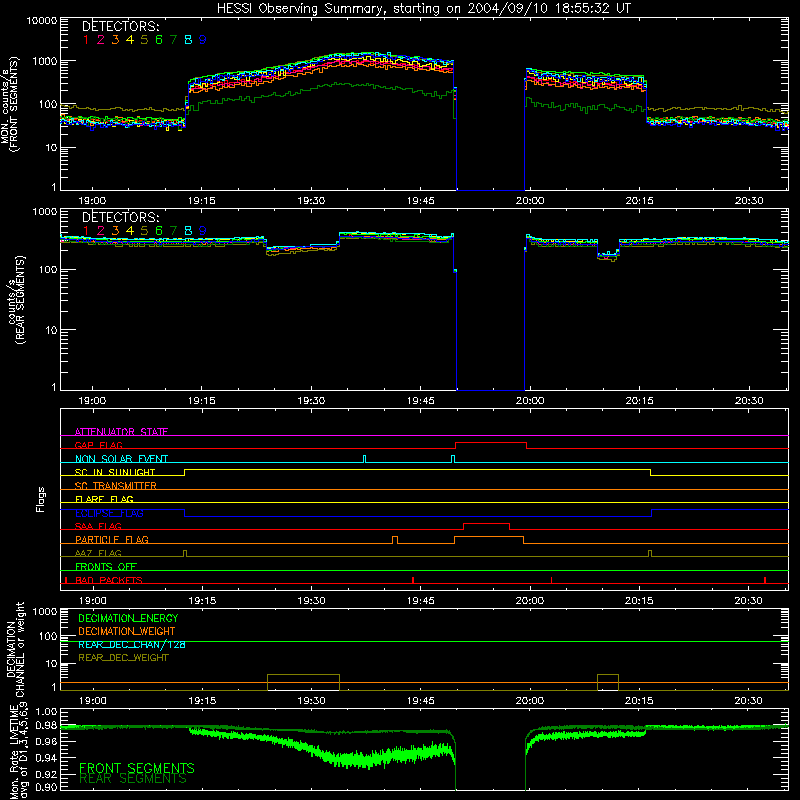Click the BAD_PACKETS red tick near 20:30

point(765,580)
